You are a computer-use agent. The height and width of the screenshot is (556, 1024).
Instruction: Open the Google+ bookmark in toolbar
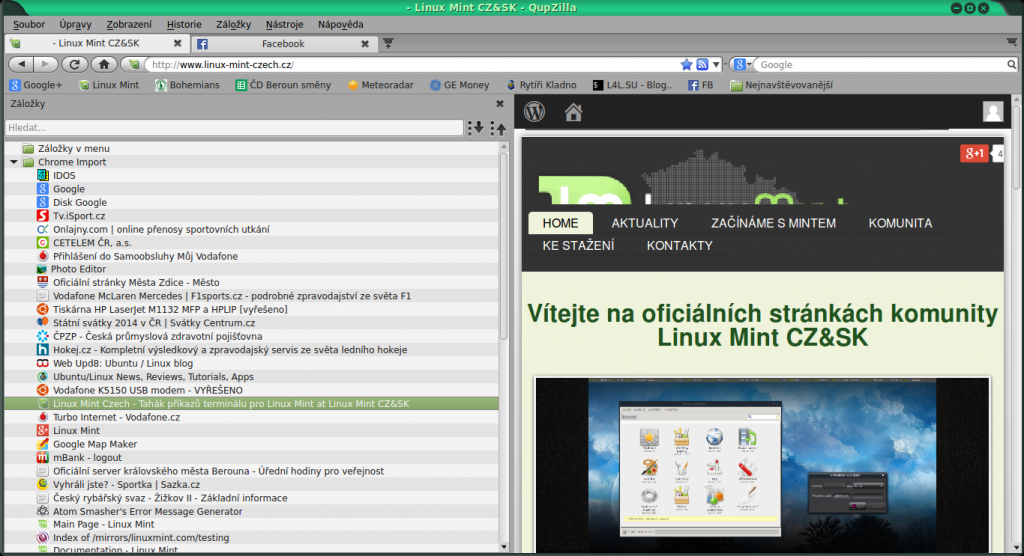point(36,85)
